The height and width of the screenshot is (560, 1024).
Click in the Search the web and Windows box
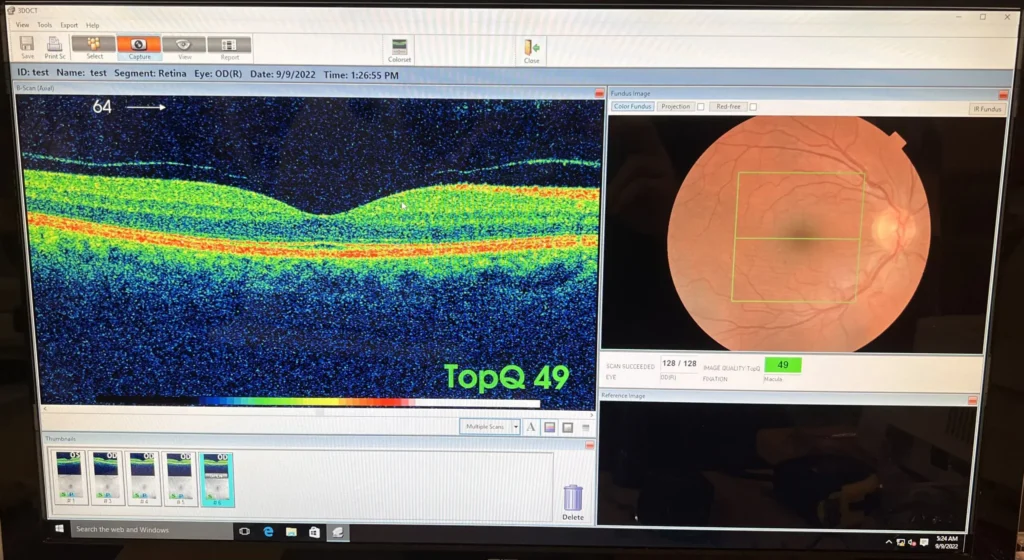(x=150, y=529)
